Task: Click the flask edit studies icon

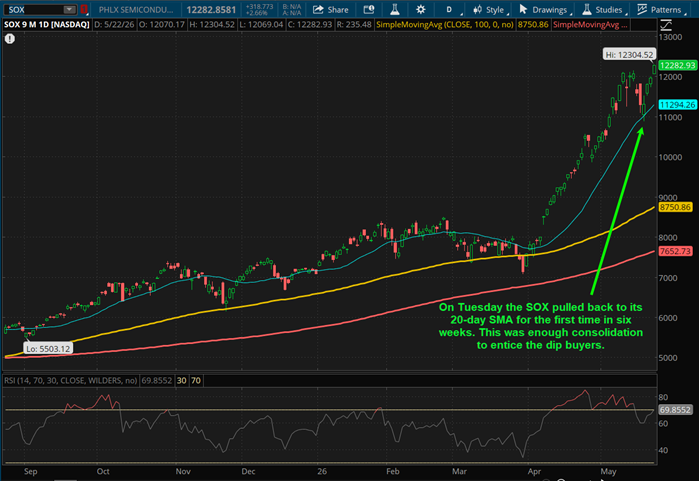Action: pyautogui.click(x=395, y=9)
